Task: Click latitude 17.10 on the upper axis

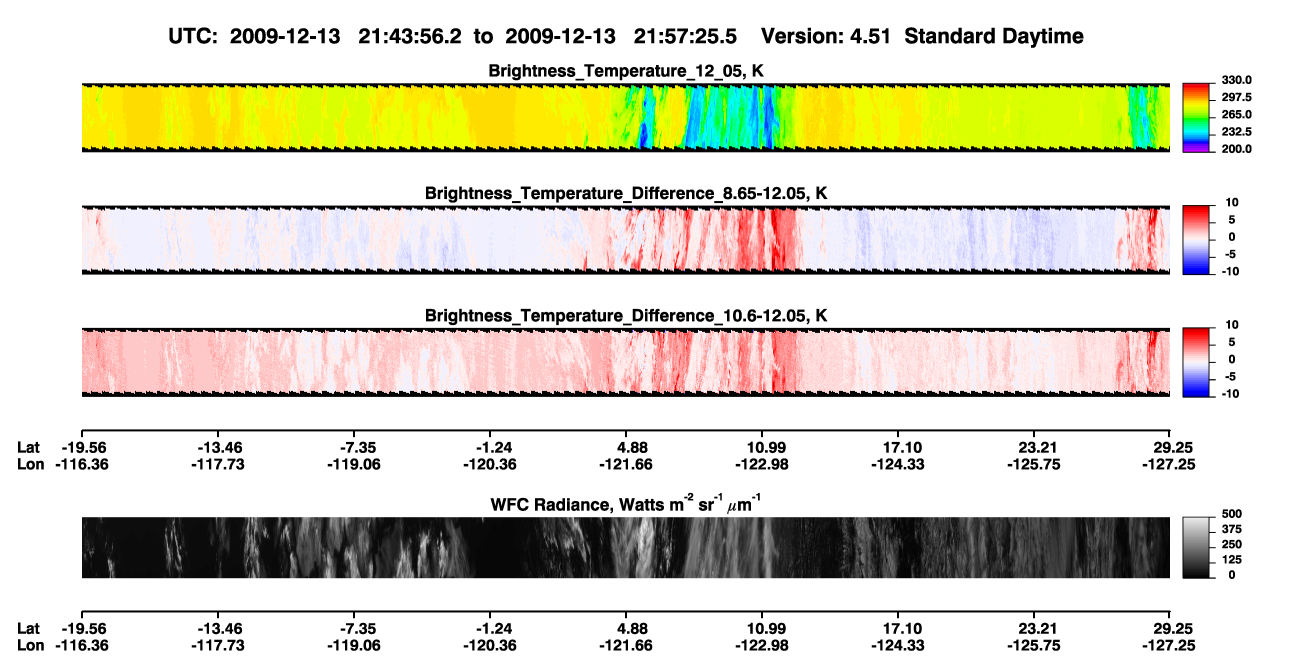Action: 898,447
